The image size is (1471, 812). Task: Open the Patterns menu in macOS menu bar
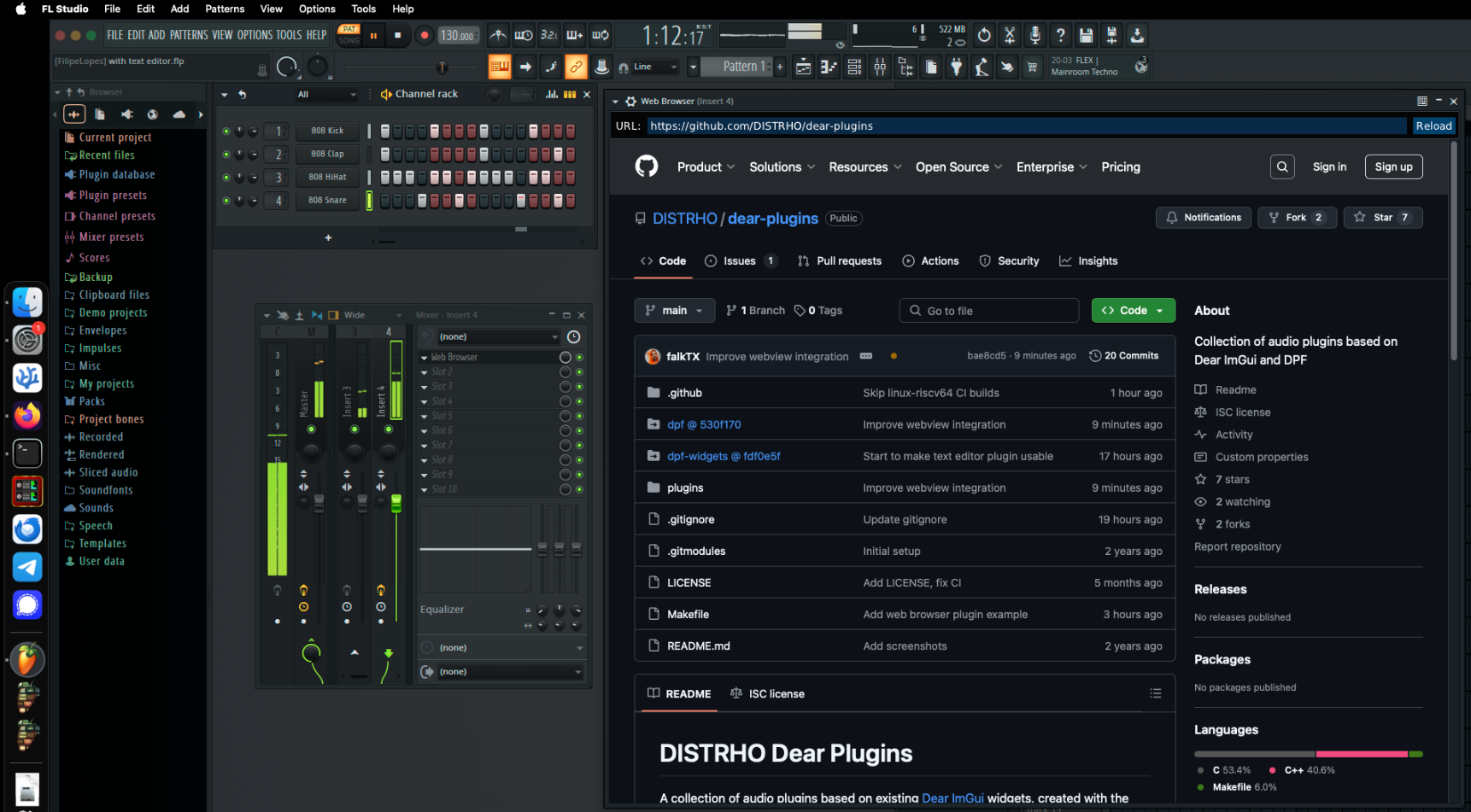[x=225, y=9]
